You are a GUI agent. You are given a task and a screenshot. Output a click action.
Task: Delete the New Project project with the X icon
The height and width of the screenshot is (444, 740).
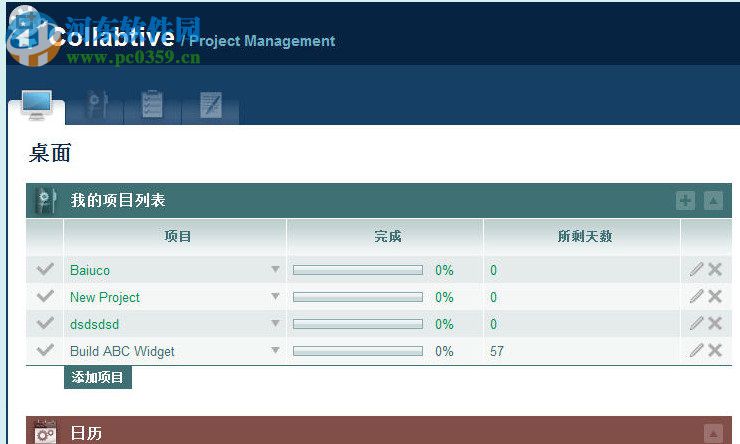(x=715, y=296)
